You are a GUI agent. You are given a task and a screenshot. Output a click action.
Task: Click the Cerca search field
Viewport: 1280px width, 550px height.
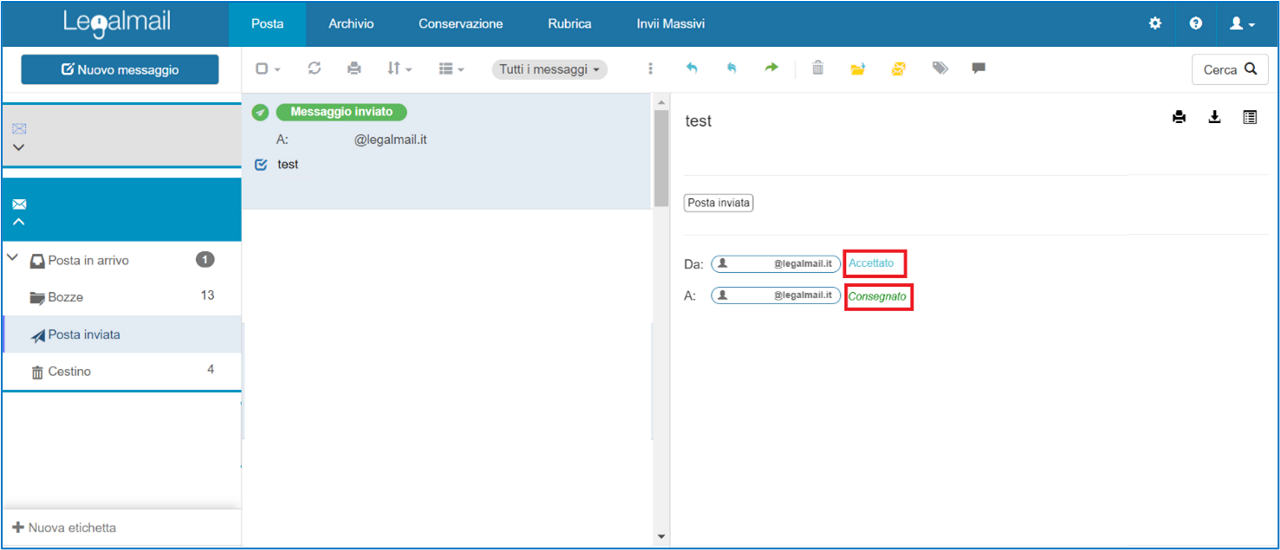tap(1229, 70)
